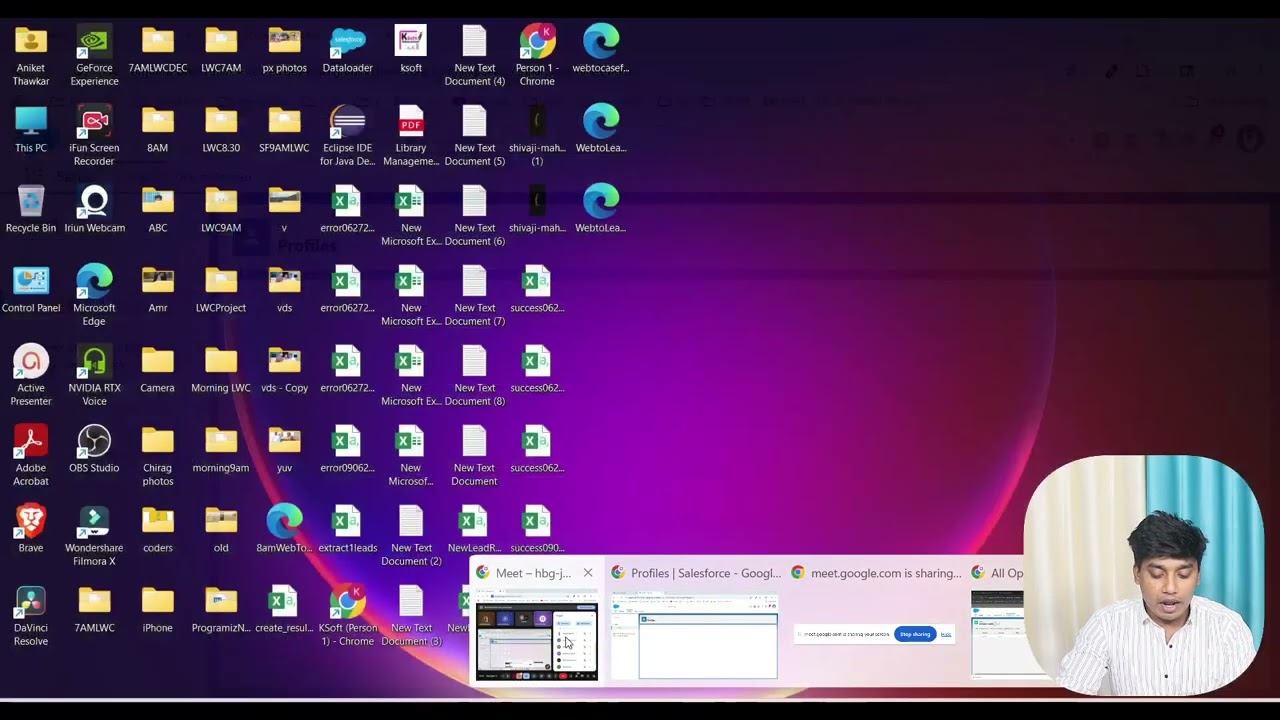
Task: Click the New Text Document (7) file
Action: [474, 296]
